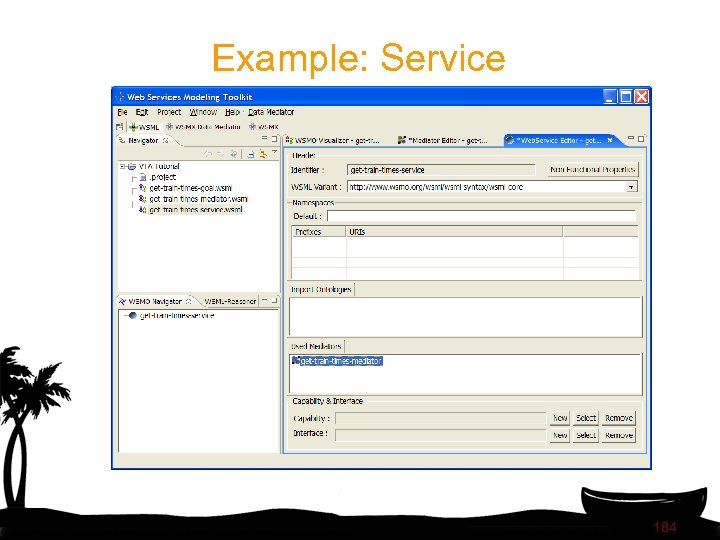Click the Default namespace field
This screenshot has height=540, width=720.
(481, 216)
